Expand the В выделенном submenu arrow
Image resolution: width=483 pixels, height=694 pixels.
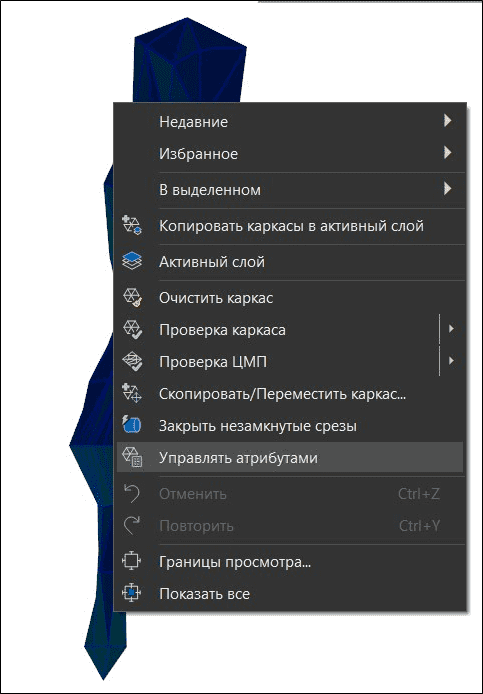point(448,189)
